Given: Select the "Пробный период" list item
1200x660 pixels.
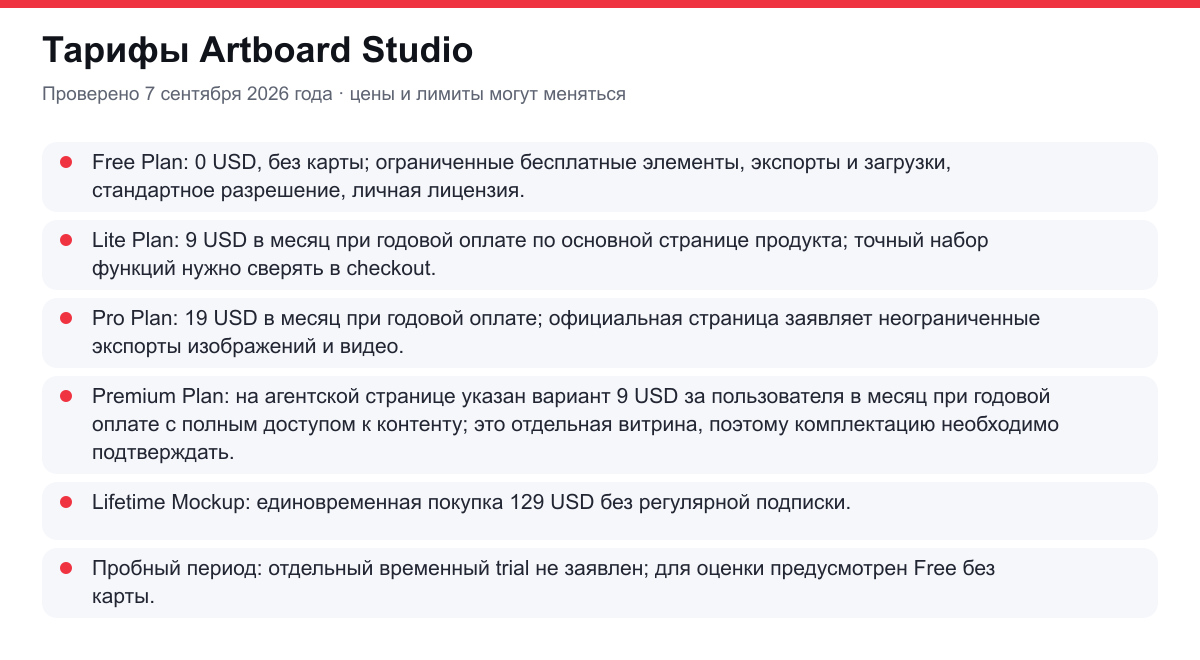Looking at the screenshot, I should (x=600, y=582).
